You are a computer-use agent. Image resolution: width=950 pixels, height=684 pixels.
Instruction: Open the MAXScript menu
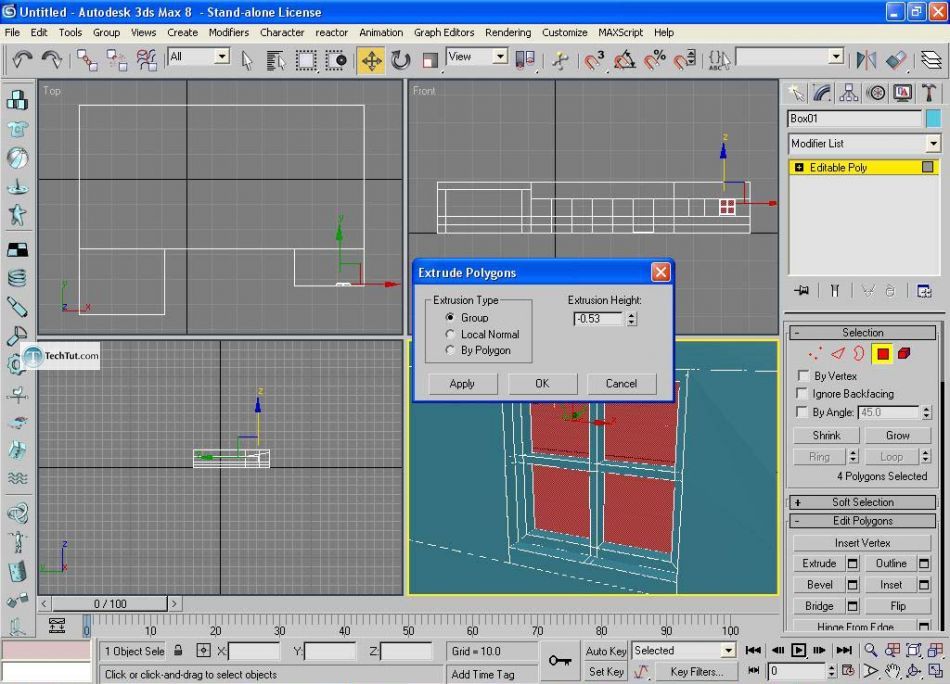620,32
